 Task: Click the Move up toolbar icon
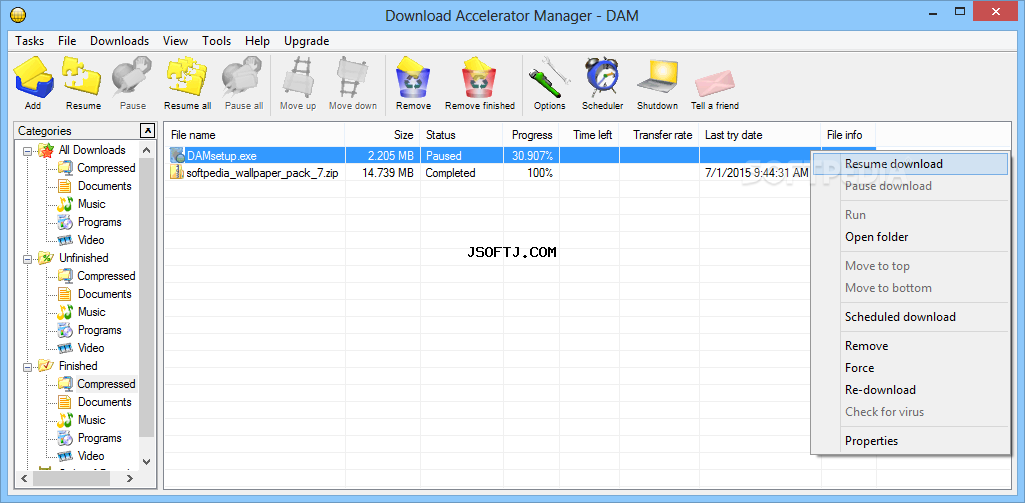pyautogui.click(x=298, y=78)
